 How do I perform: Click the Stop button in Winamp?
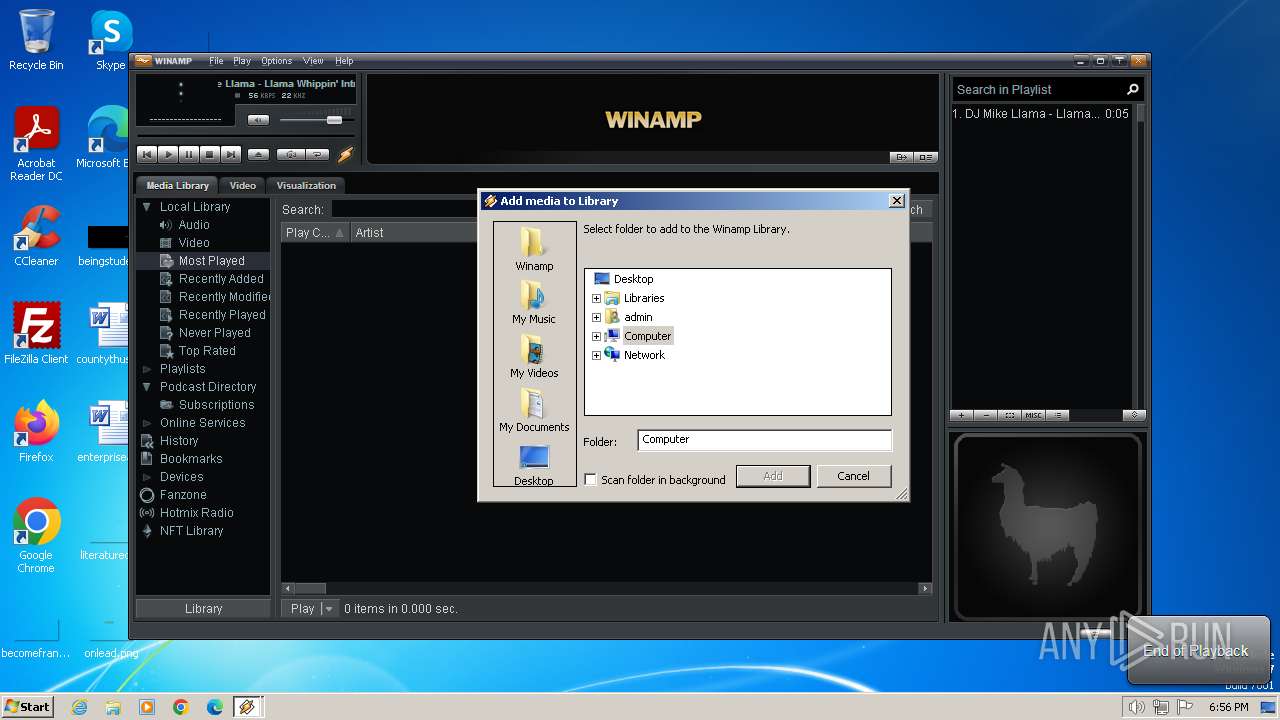210,155
